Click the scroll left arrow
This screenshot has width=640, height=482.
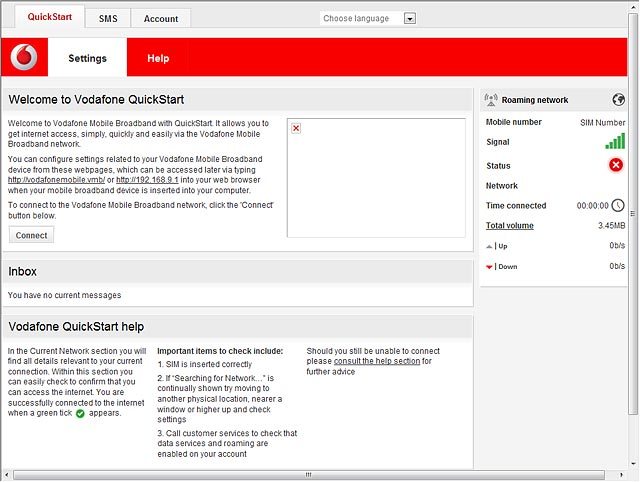(x=6, y=475)
